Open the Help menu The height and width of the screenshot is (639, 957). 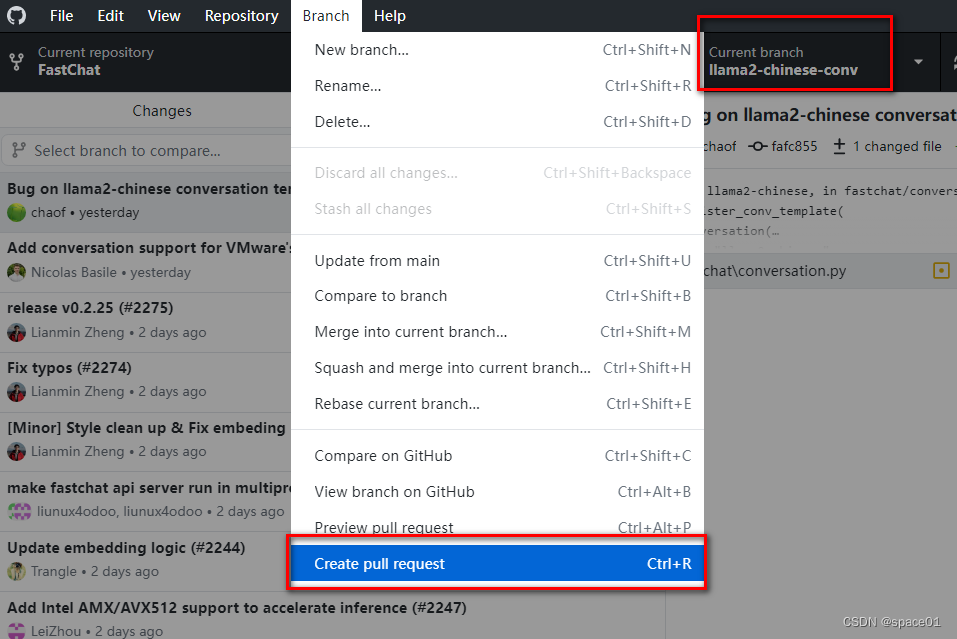pyautogui.click(x=390, y=15)
